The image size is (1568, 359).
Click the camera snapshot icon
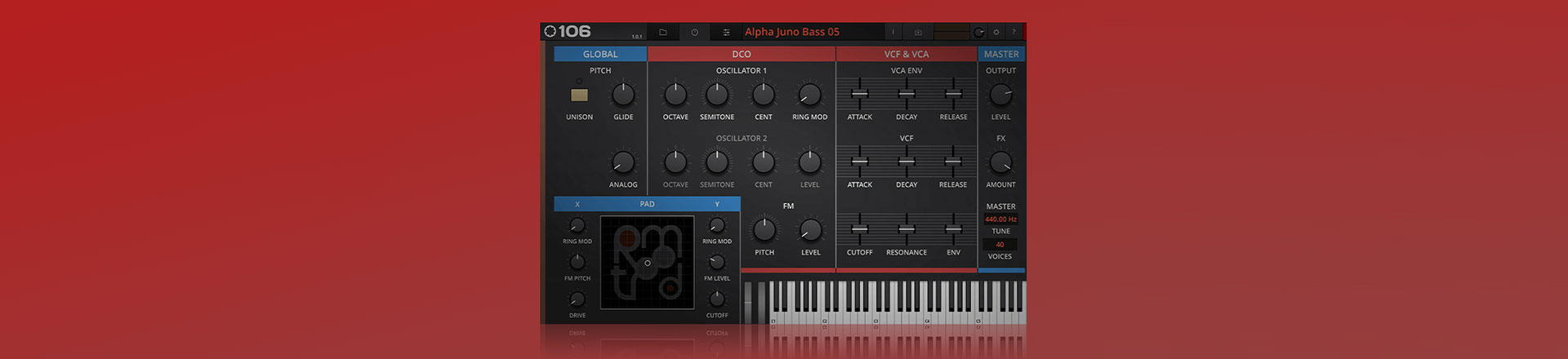click(x=918, y=32)
